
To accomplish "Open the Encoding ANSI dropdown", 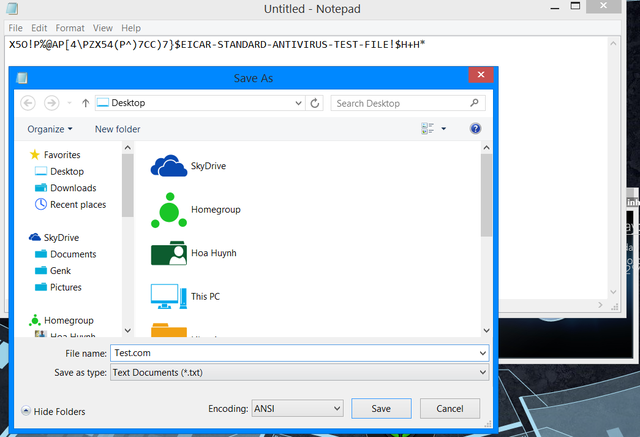I will pos(298,408).
